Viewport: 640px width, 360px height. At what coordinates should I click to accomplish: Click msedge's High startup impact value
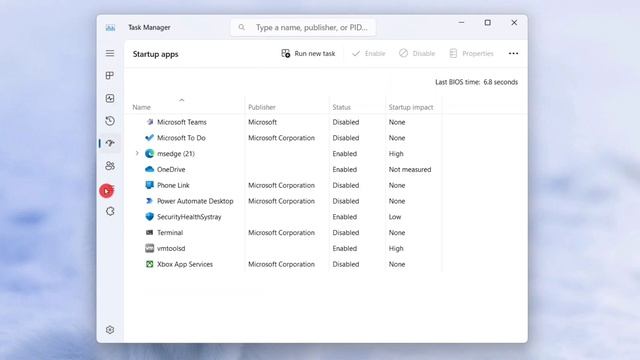(x=396, y=153)
